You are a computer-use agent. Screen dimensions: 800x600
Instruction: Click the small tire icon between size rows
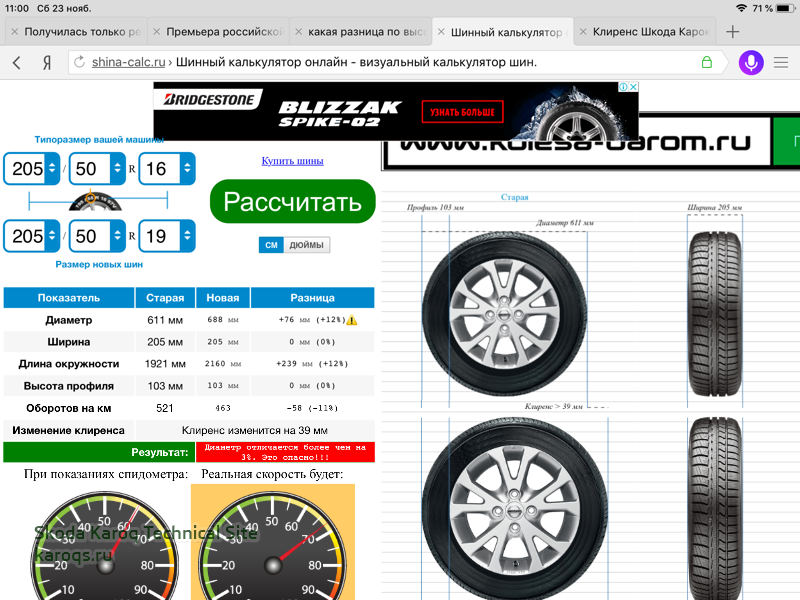(95, 202)
